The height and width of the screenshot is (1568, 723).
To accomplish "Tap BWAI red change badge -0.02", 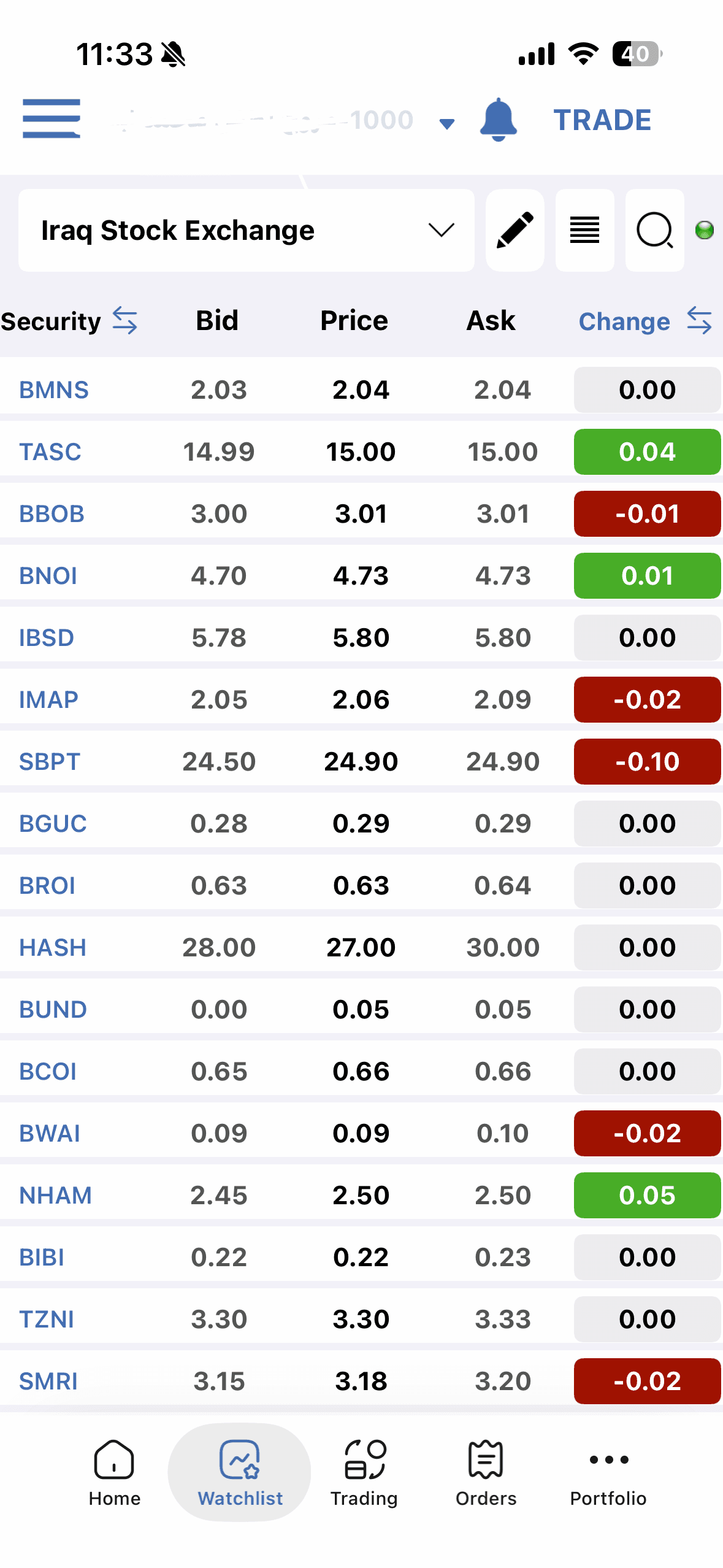I will [x=647, y=1133].
